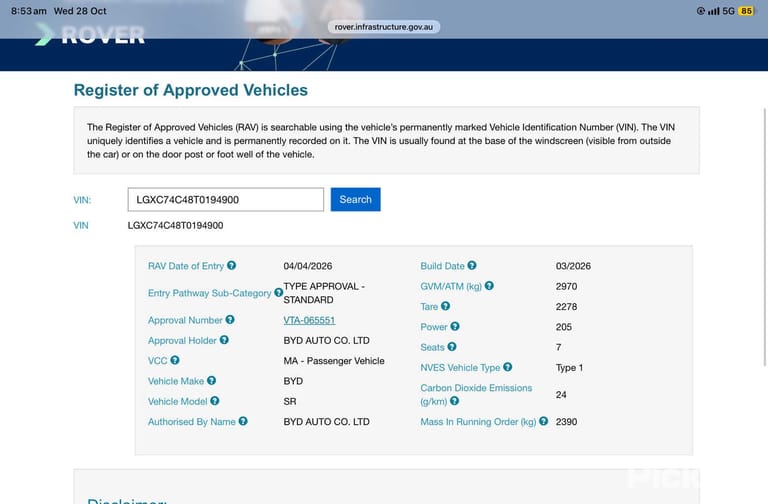Image resolution: width=768 pixels, height=504 pixels.
Task: Open help icon beside Vehicle Make
Action: tap(212, 381)
